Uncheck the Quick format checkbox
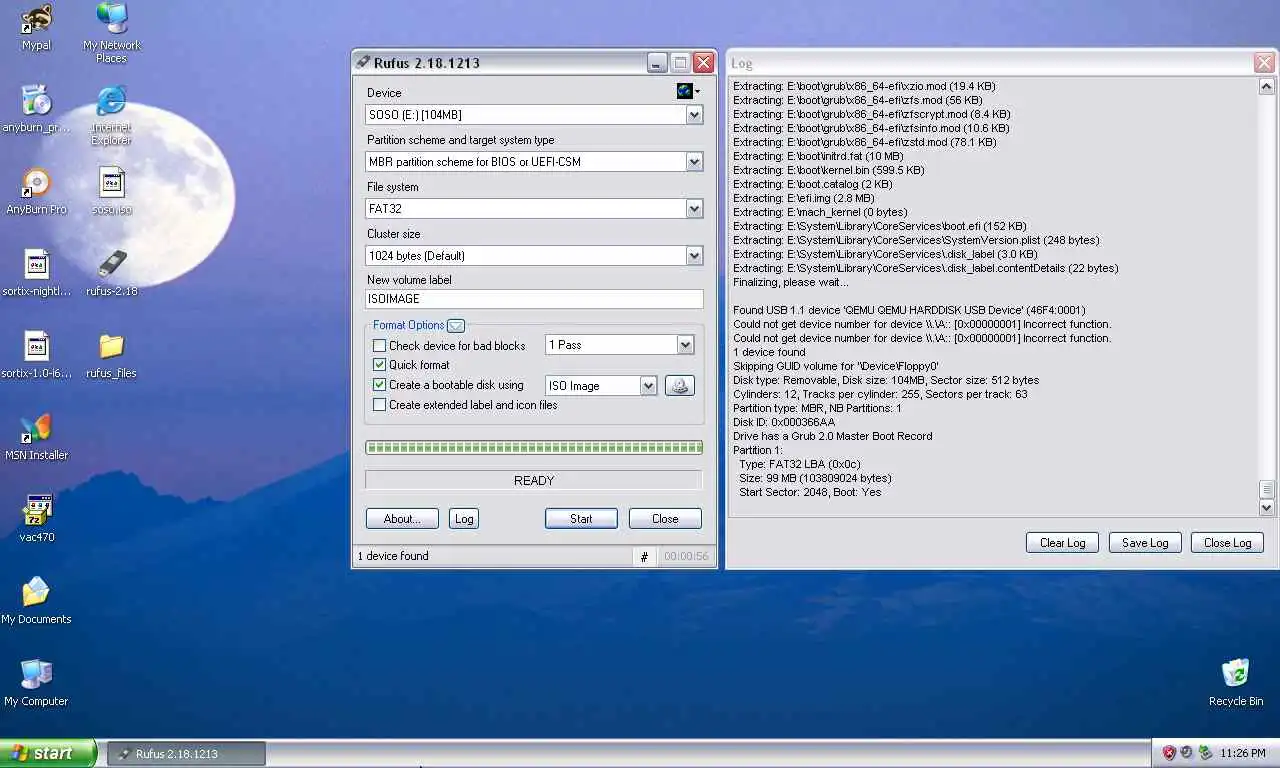This screenshot has height=768, width=1280. pyautogui.click(x=379, y=365)
